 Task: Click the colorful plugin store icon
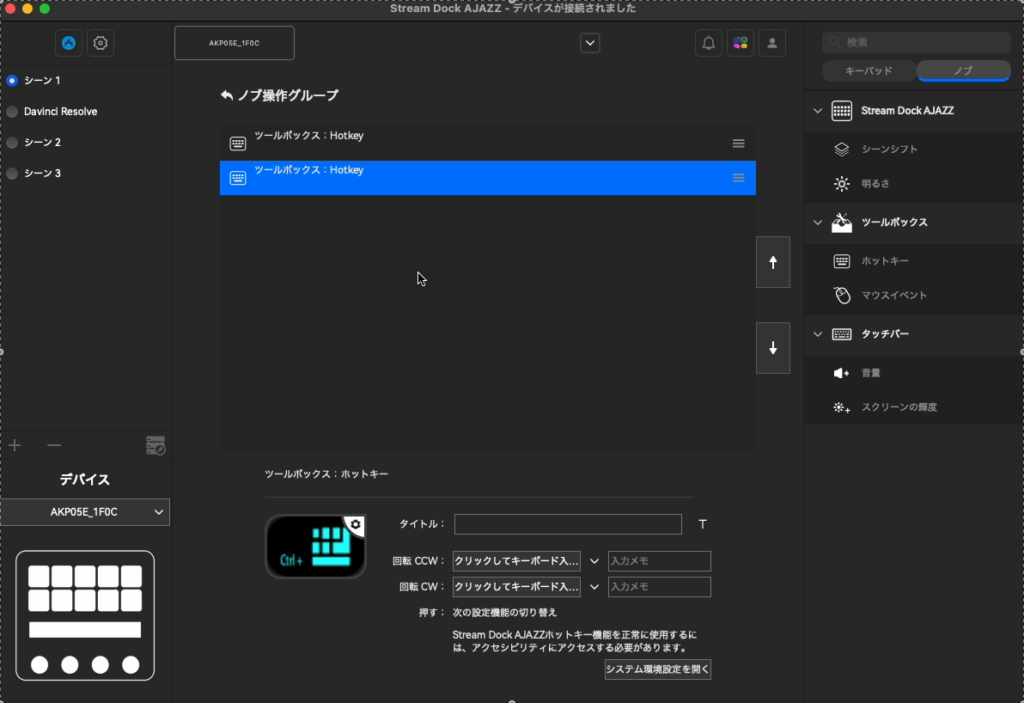point(740,43)
